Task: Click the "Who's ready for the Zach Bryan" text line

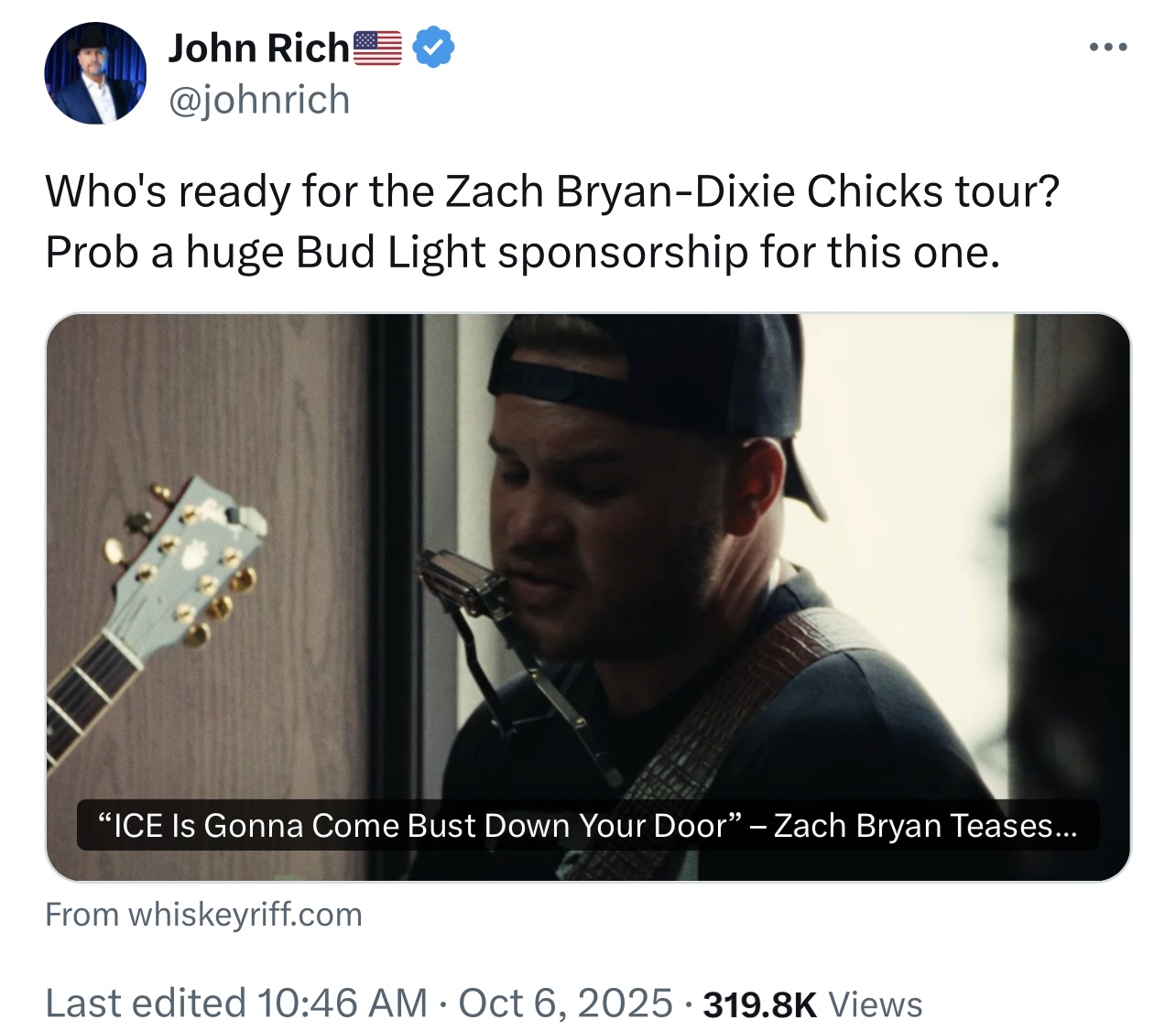Action: coord(551,192)
